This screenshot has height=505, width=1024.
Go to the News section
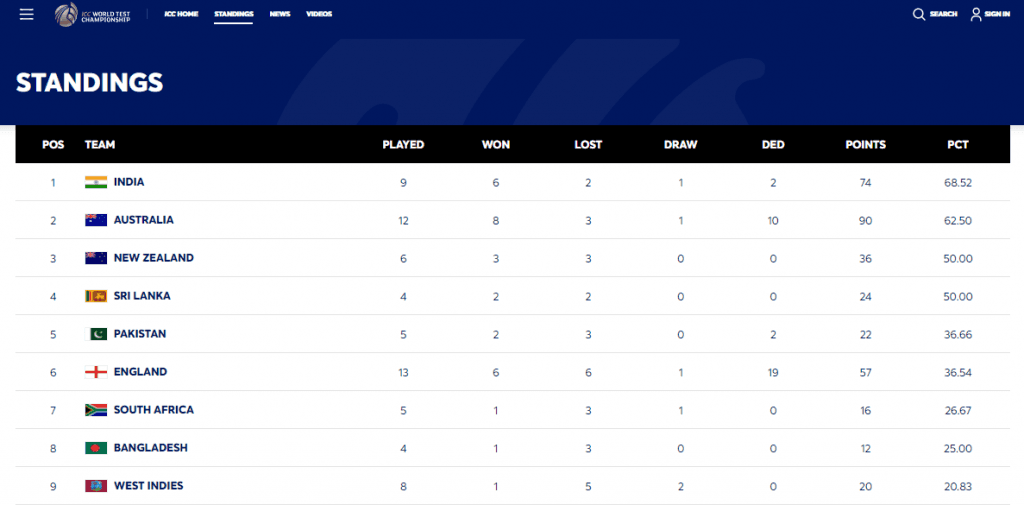[x=280, y=14]
